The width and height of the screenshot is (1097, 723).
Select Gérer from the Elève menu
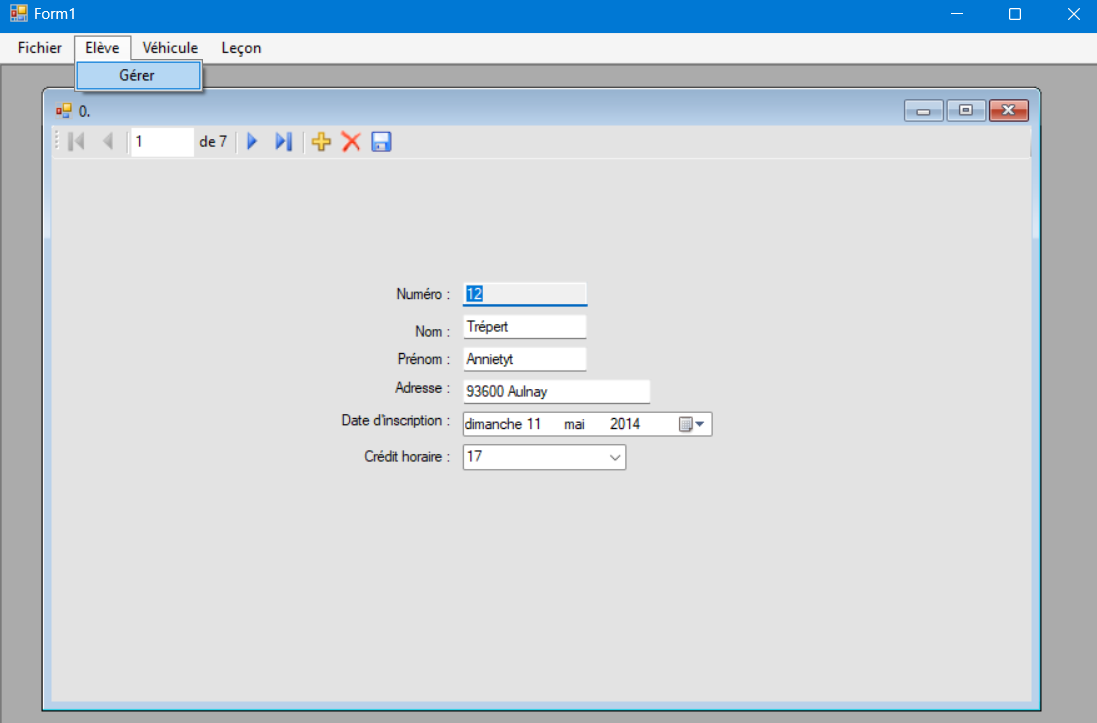pos(138,76)
